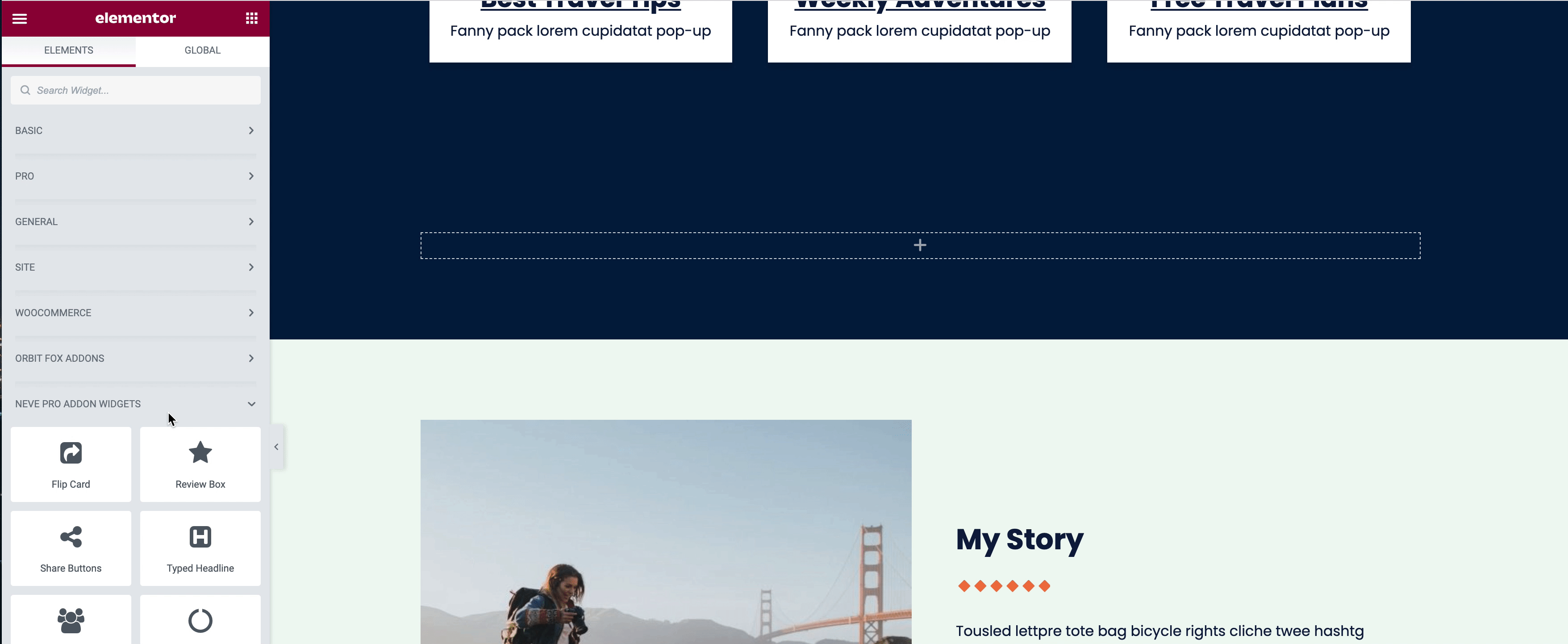The image size is (1568, 644).
Task: Select the team members group icon widget
Action: click(71, 619)
